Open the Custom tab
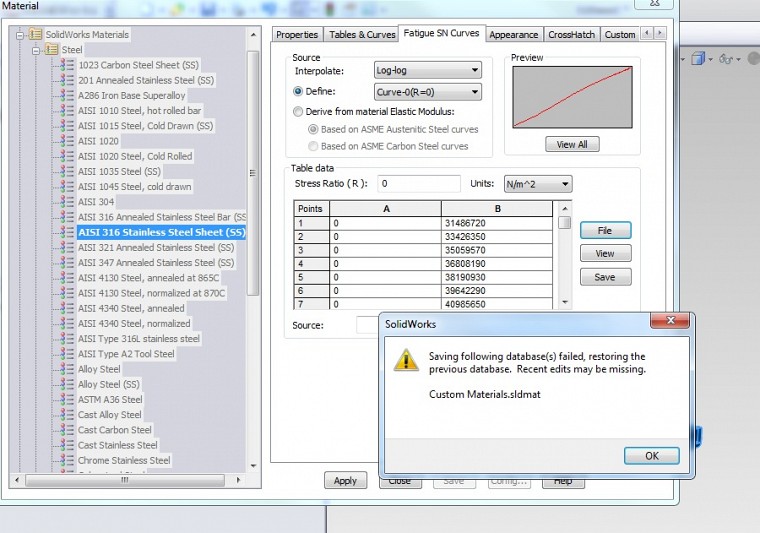The width and height of the screenshot is (760, 533). pos(620,34)
